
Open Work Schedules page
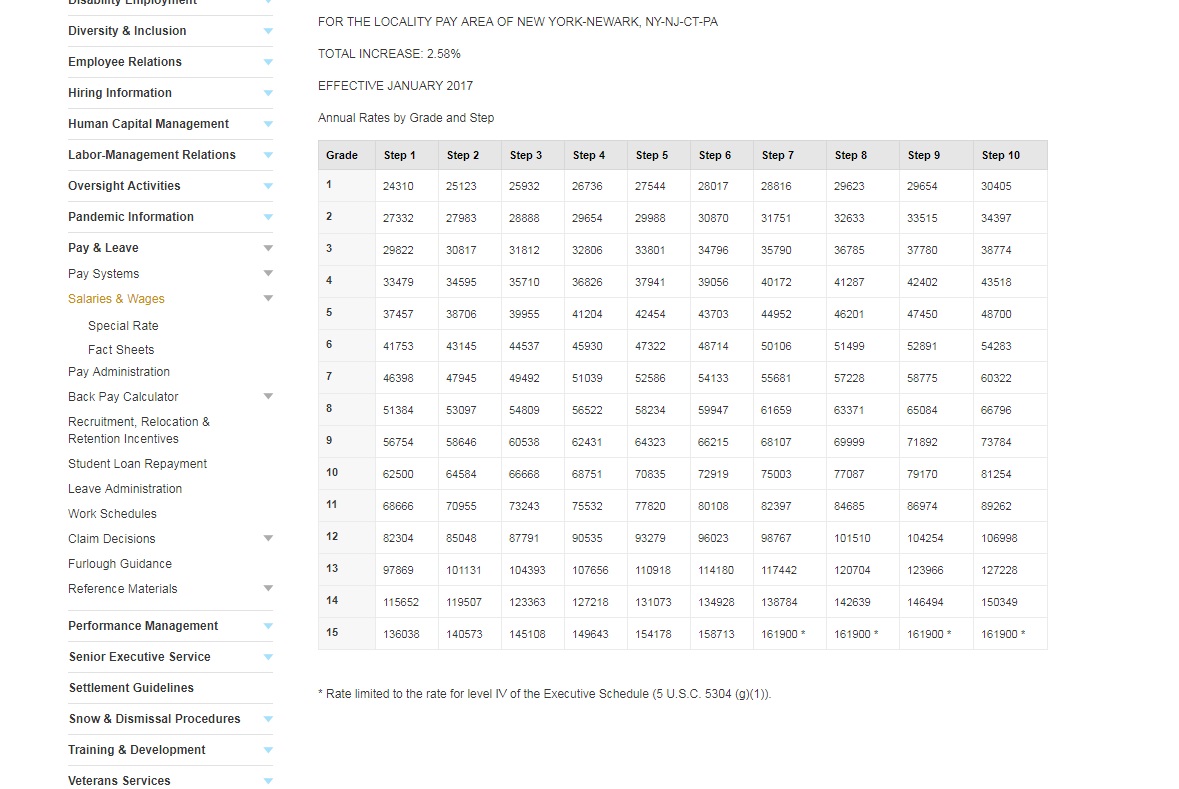click(112, 514)
